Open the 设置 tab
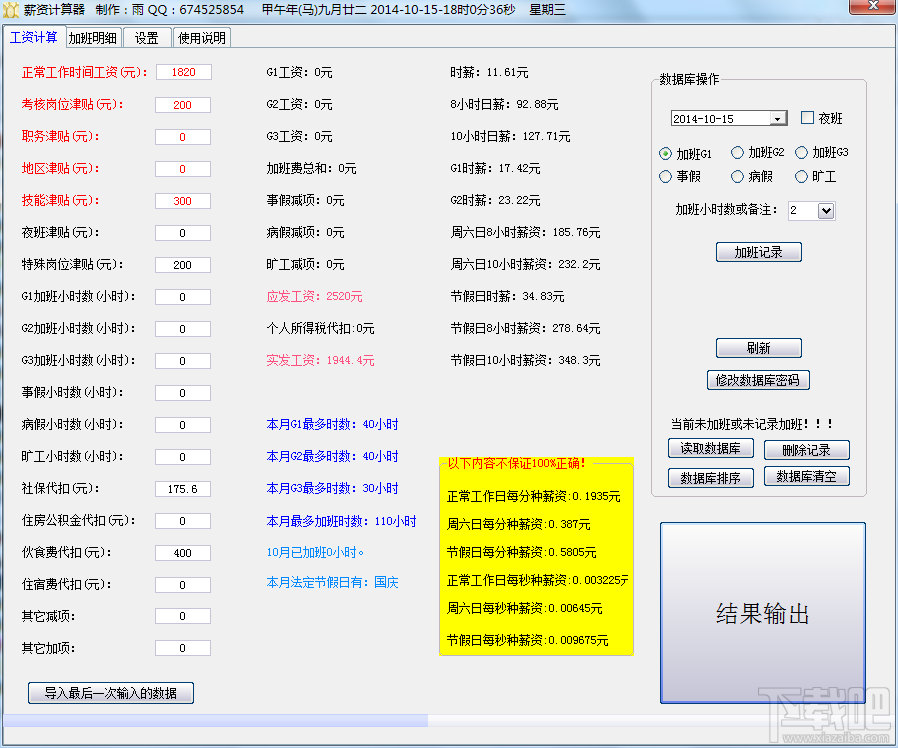 tap(147, 38)
